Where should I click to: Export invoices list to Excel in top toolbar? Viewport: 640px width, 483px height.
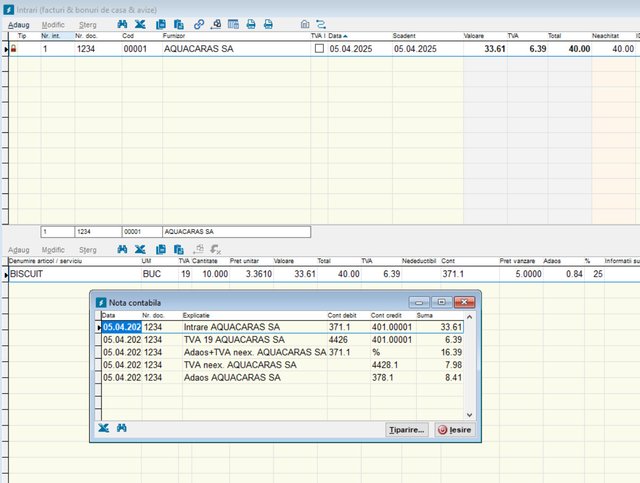[140, 24]
